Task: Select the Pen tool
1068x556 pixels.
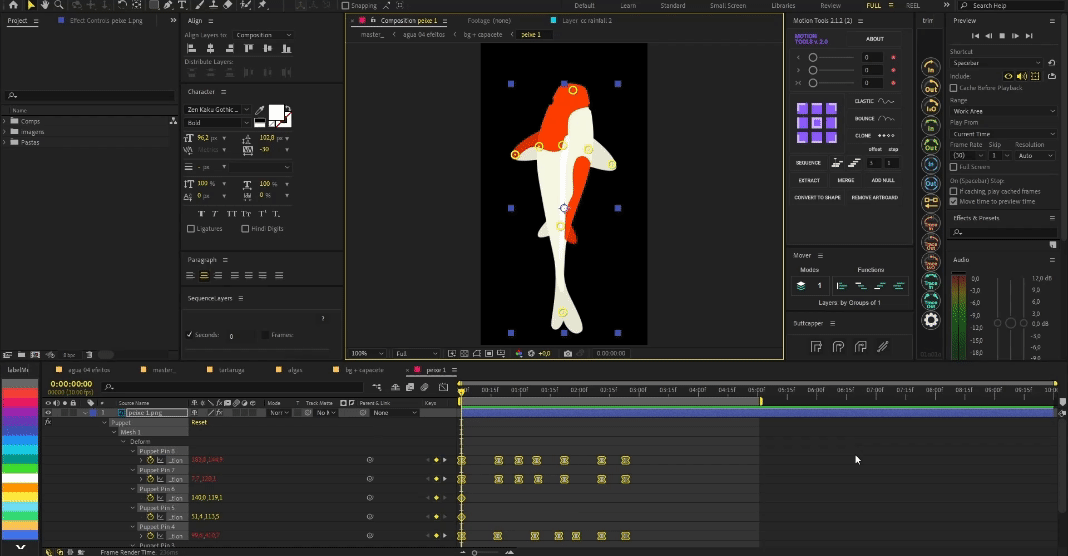Action: 168,5
